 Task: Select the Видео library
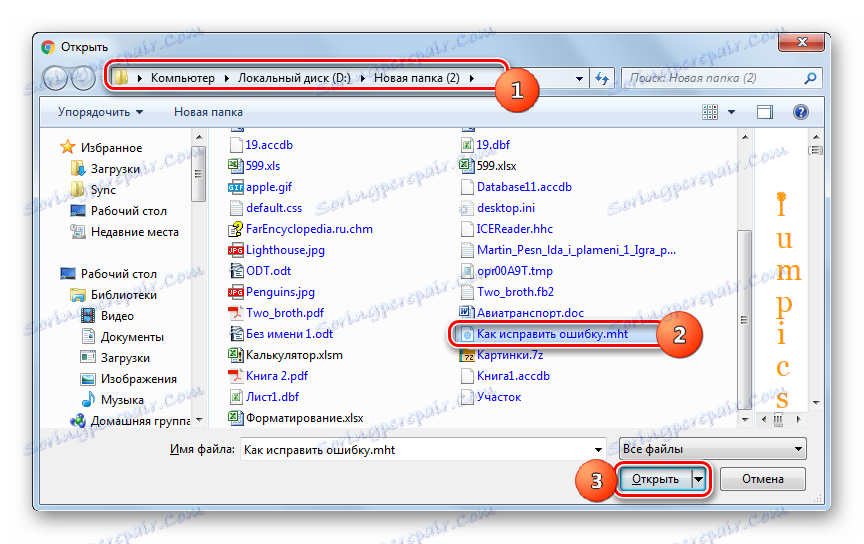click(x=117, y=316)
